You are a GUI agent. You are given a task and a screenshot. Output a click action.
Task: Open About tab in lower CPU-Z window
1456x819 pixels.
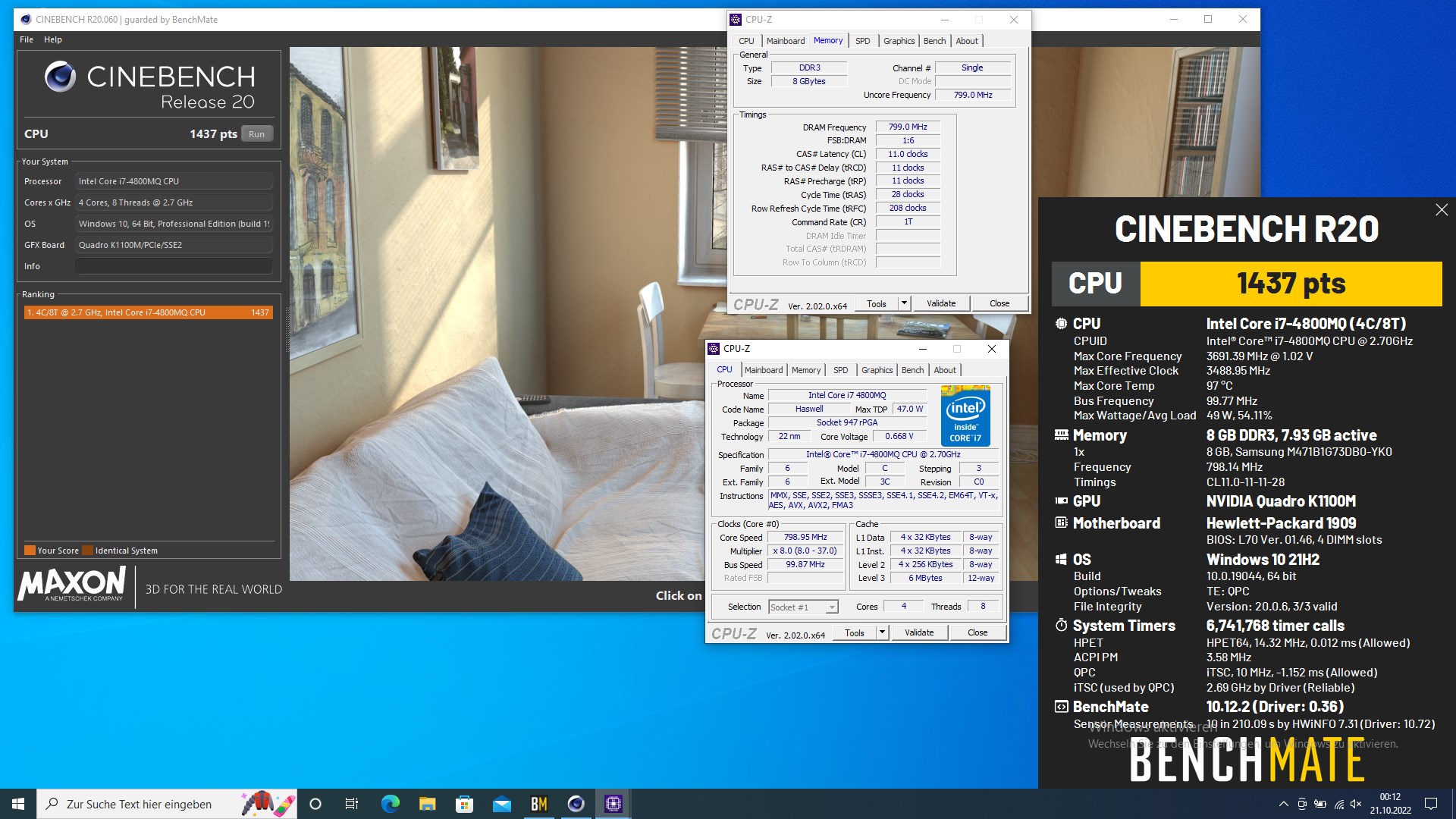pyautogui.click(x=945, y=370)
